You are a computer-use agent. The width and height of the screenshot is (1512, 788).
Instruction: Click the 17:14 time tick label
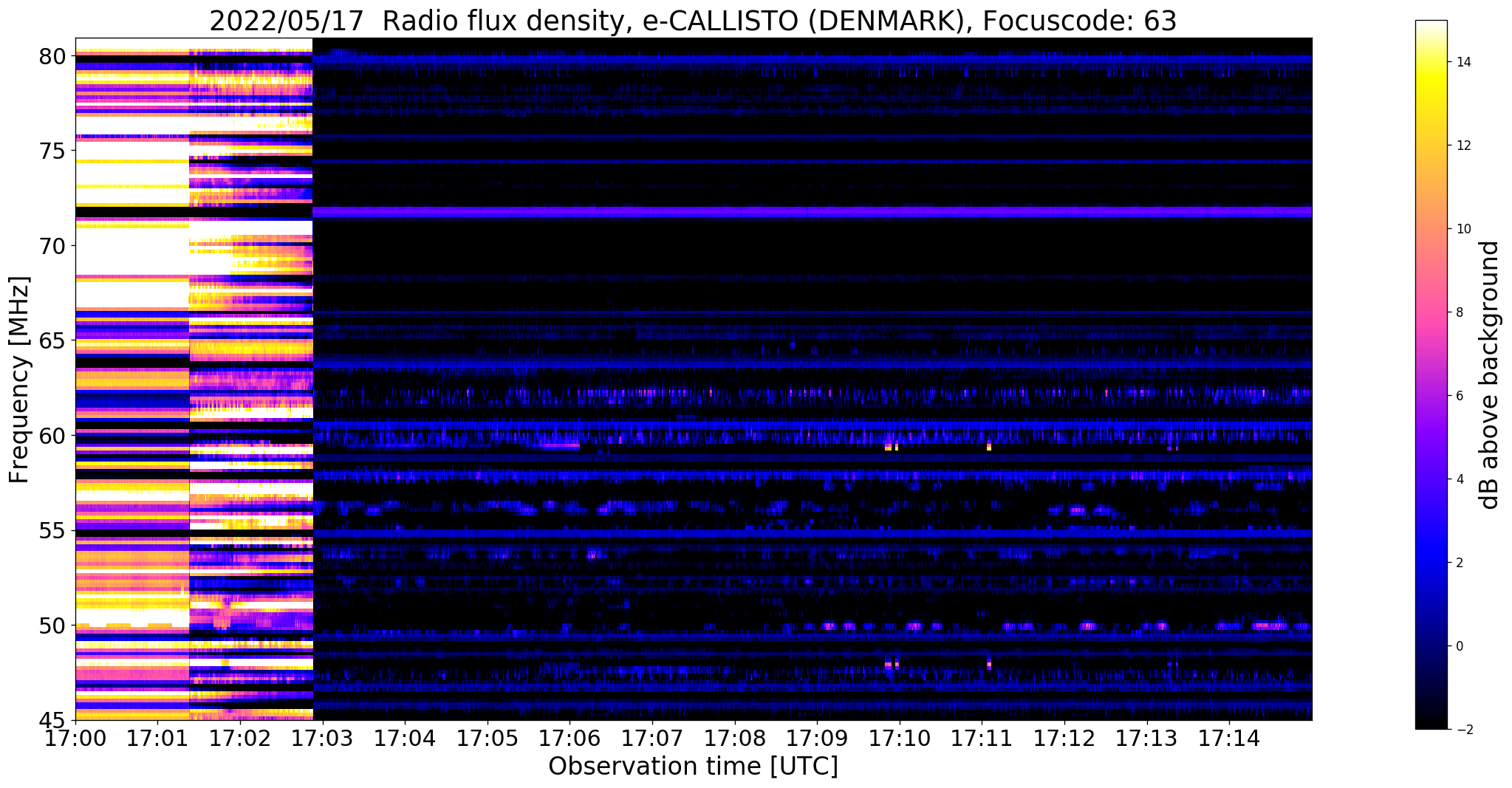(x=1229, y=739)
